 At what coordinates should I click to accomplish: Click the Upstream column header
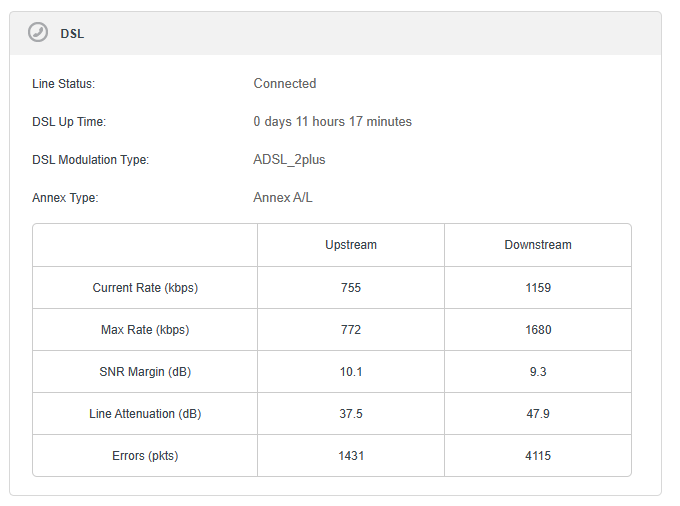click(350, 245)
